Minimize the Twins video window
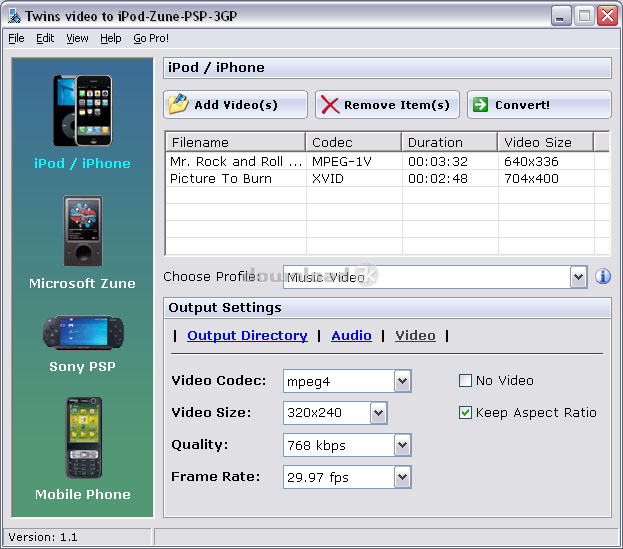 point(561,16)
